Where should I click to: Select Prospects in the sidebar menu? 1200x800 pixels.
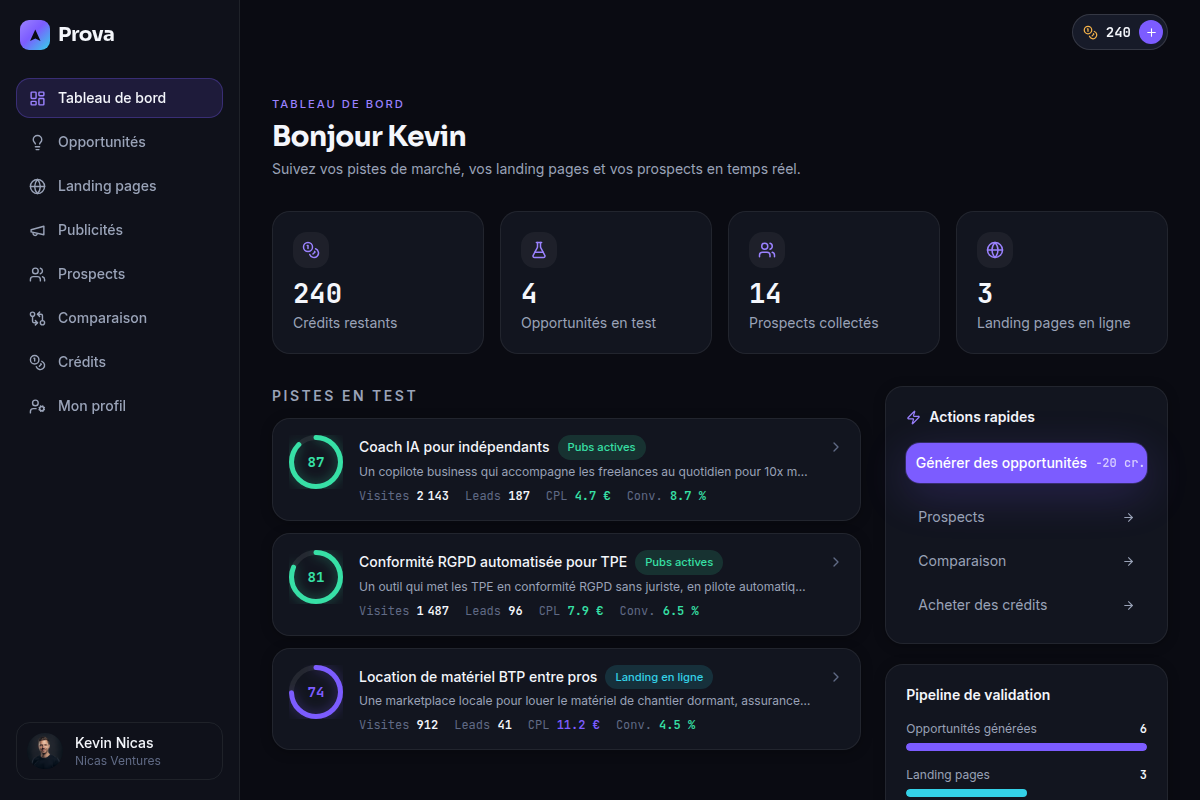coord(119,274)
